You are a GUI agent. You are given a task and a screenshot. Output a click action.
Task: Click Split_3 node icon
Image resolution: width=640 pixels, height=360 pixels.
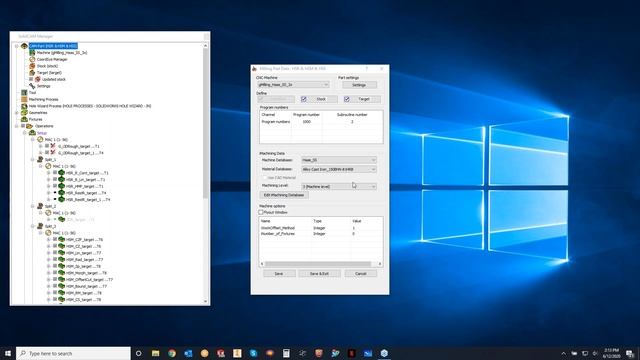(x=40, y=226)
